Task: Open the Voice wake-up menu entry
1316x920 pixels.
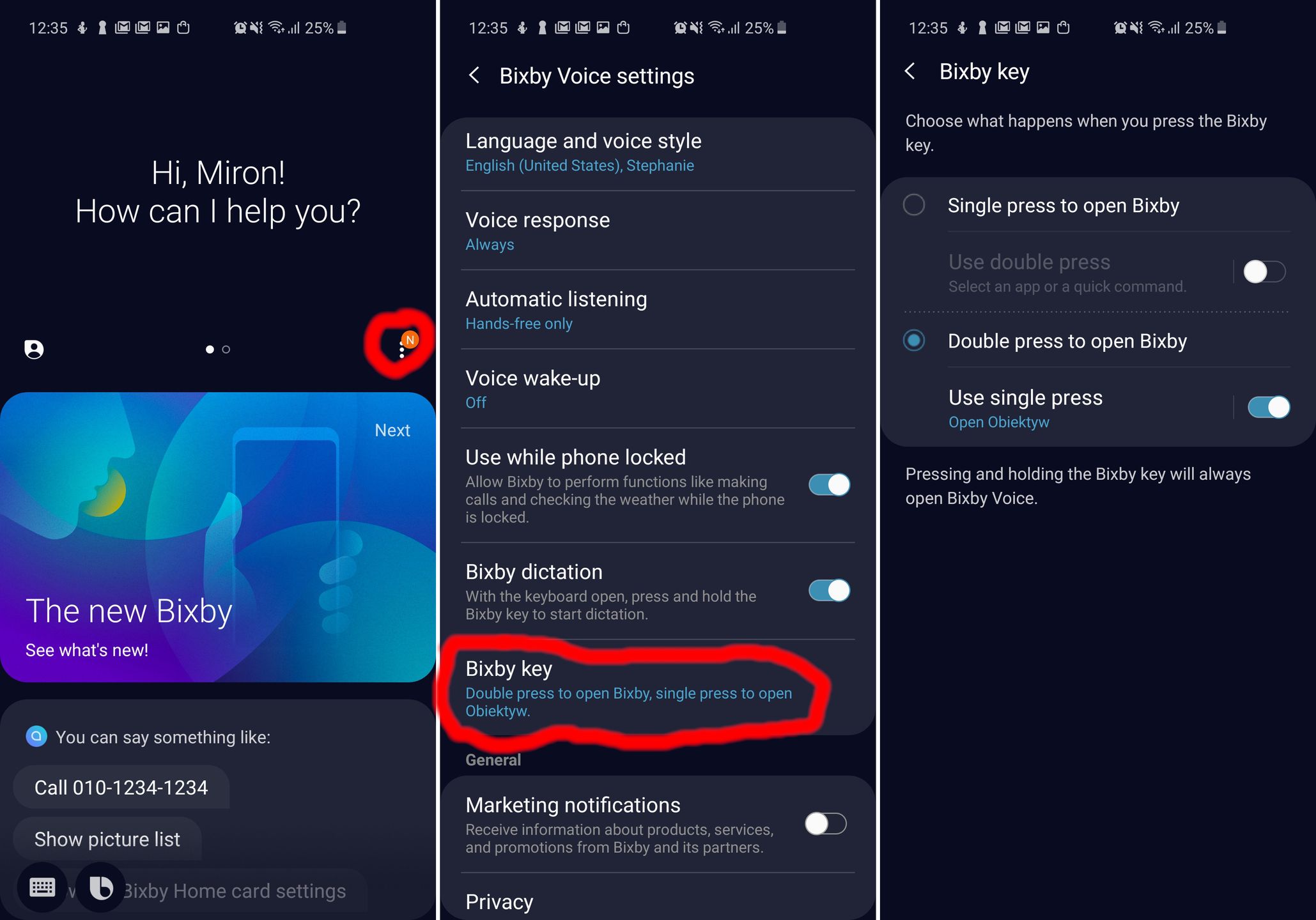Action: [x=658, y=390]
